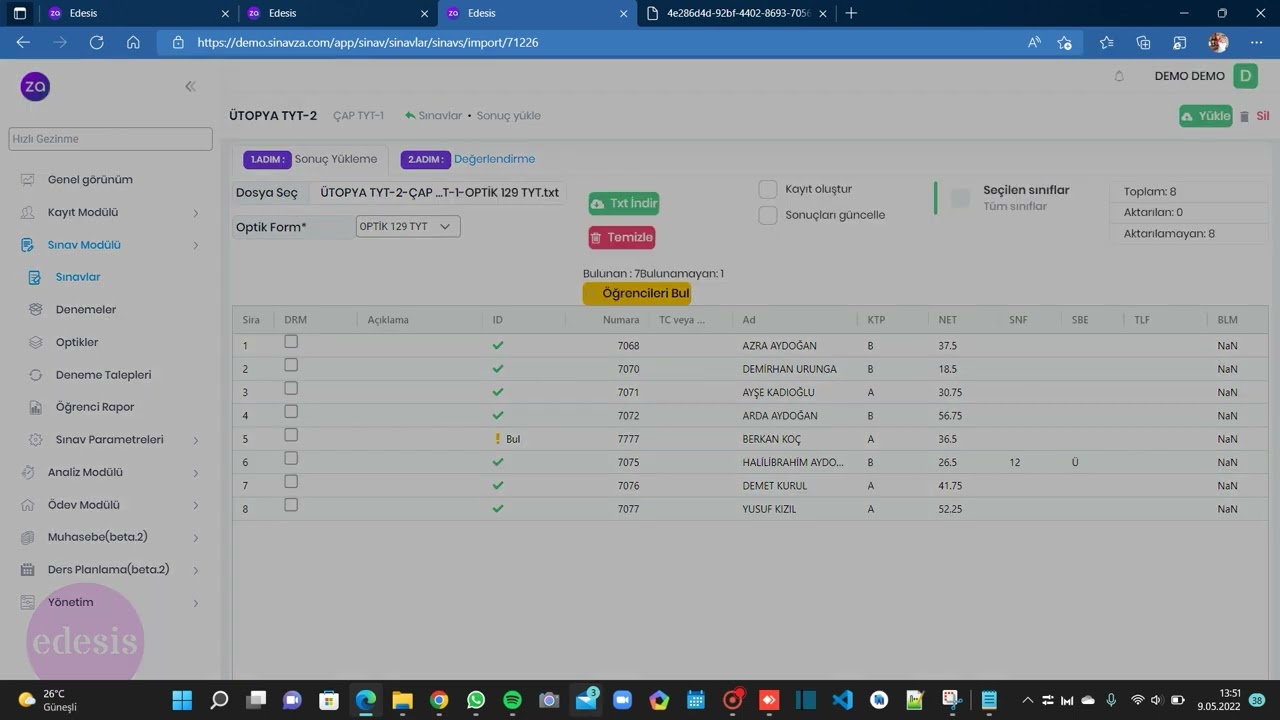Click the Deneme Talepleri sidebar icon
This screenshot has height=720, width=1280.
pyautogui.click(x=36, y=375)
